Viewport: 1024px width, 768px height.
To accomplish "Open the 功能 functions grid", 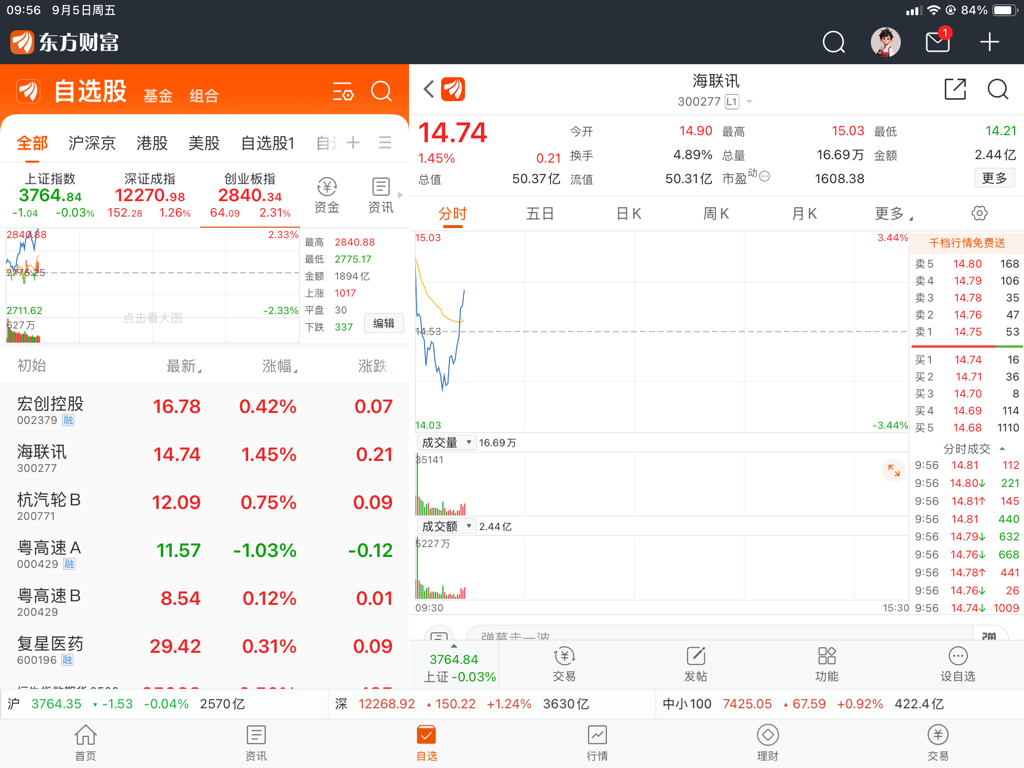I will tap(827, 664).
